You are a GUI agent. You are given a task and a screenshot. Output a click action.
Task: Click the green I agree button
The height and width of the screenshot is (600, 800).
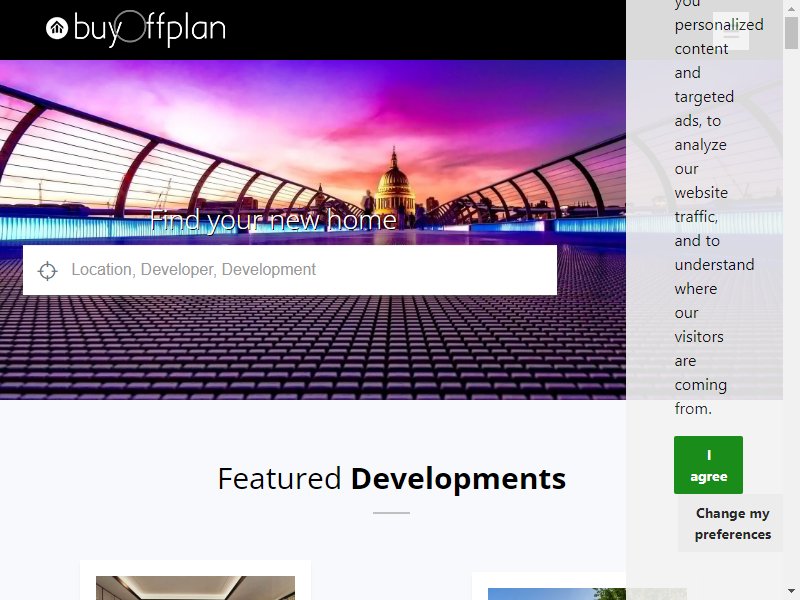click(x=708, y=465)
